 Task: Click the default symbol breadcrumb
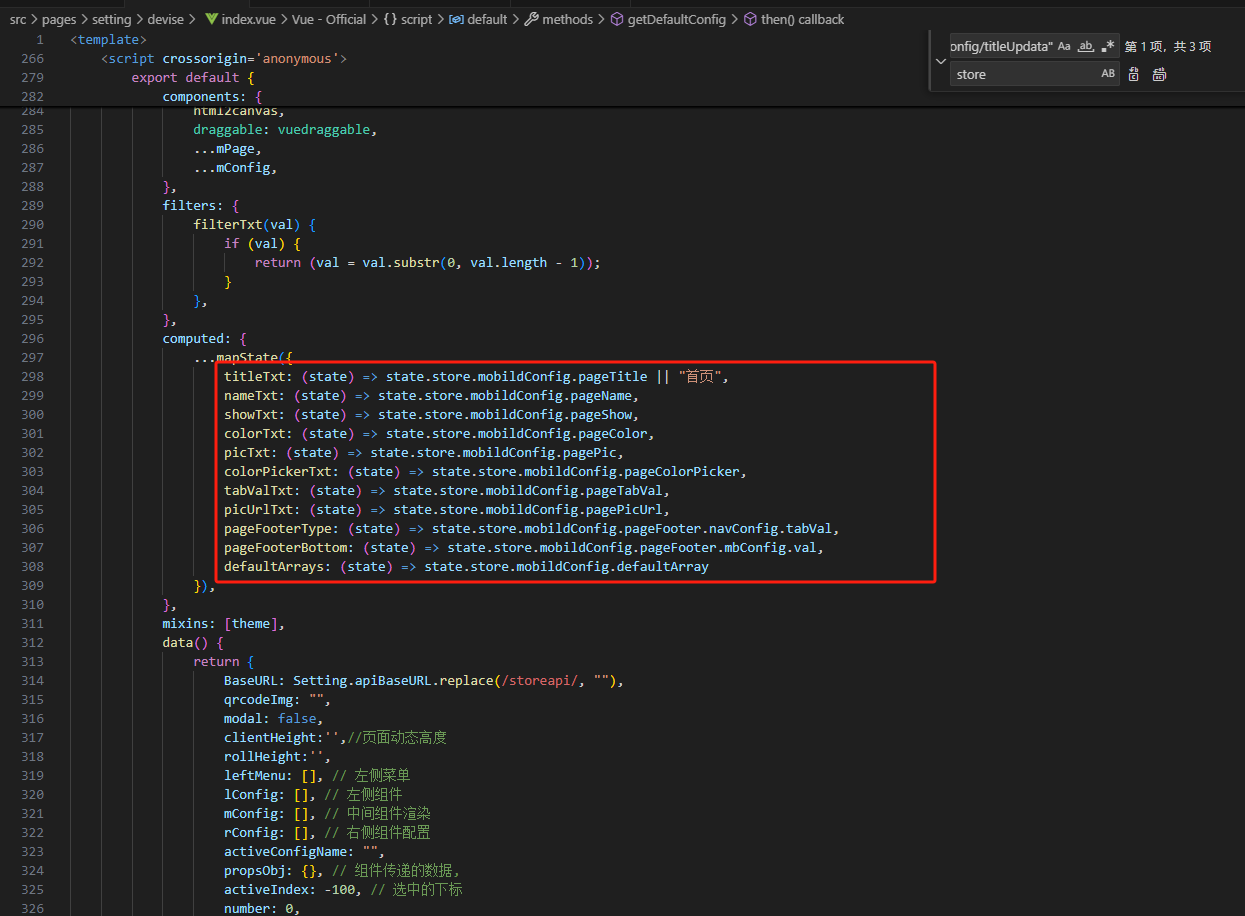click(478, 19)
